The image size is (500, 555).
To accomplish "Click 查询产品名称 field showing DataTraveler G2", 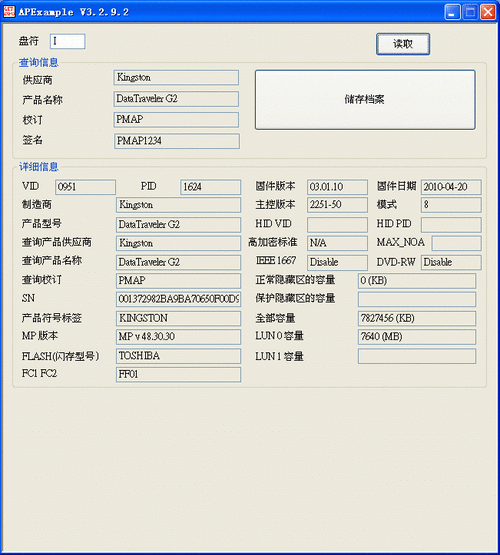I will click(178, 262).
